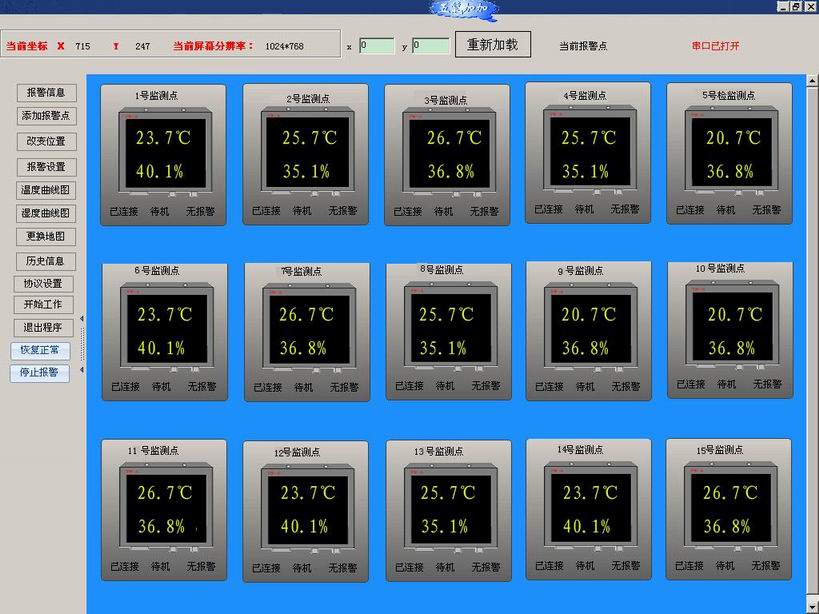Click 已连接 status under 9号监测点
This screenshot has height=614, width=819.
coord(549,387)
